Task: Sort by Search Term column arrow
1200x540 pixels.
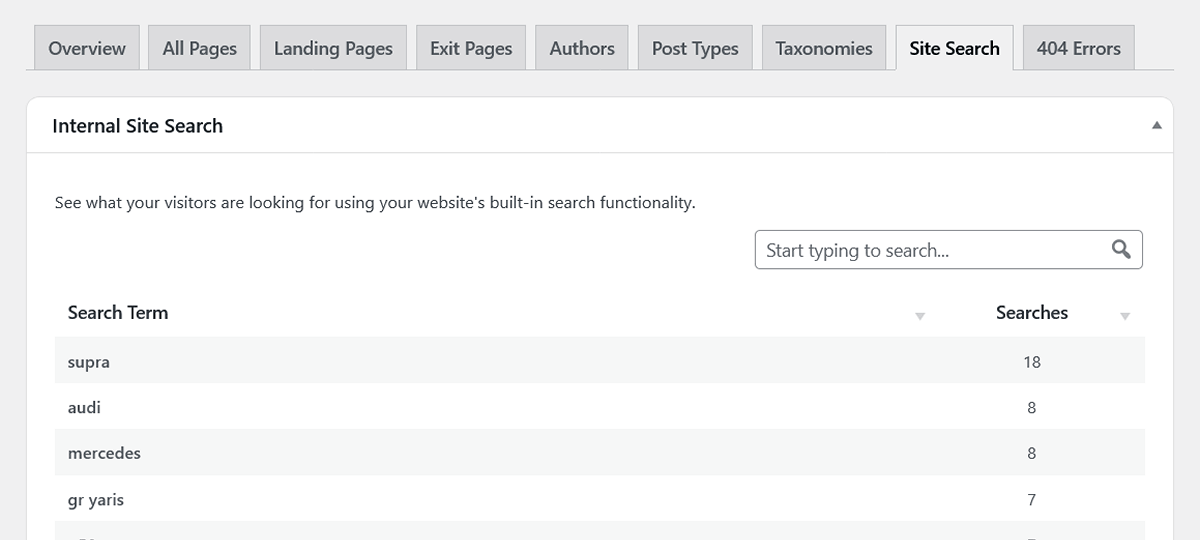Action: coord(920,316)
